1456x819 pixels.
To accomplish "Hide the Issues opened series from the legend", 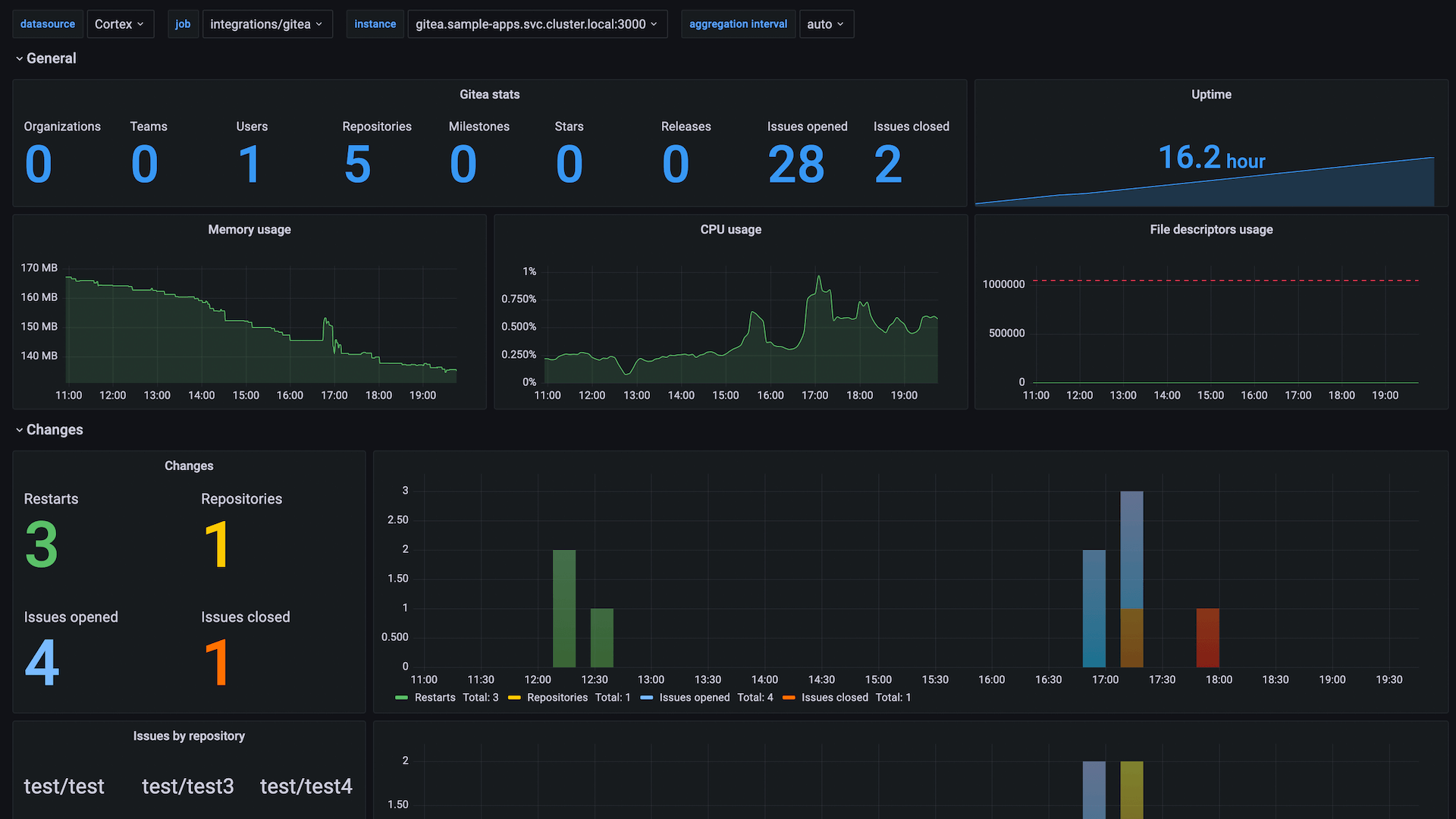I will (695, 697).
